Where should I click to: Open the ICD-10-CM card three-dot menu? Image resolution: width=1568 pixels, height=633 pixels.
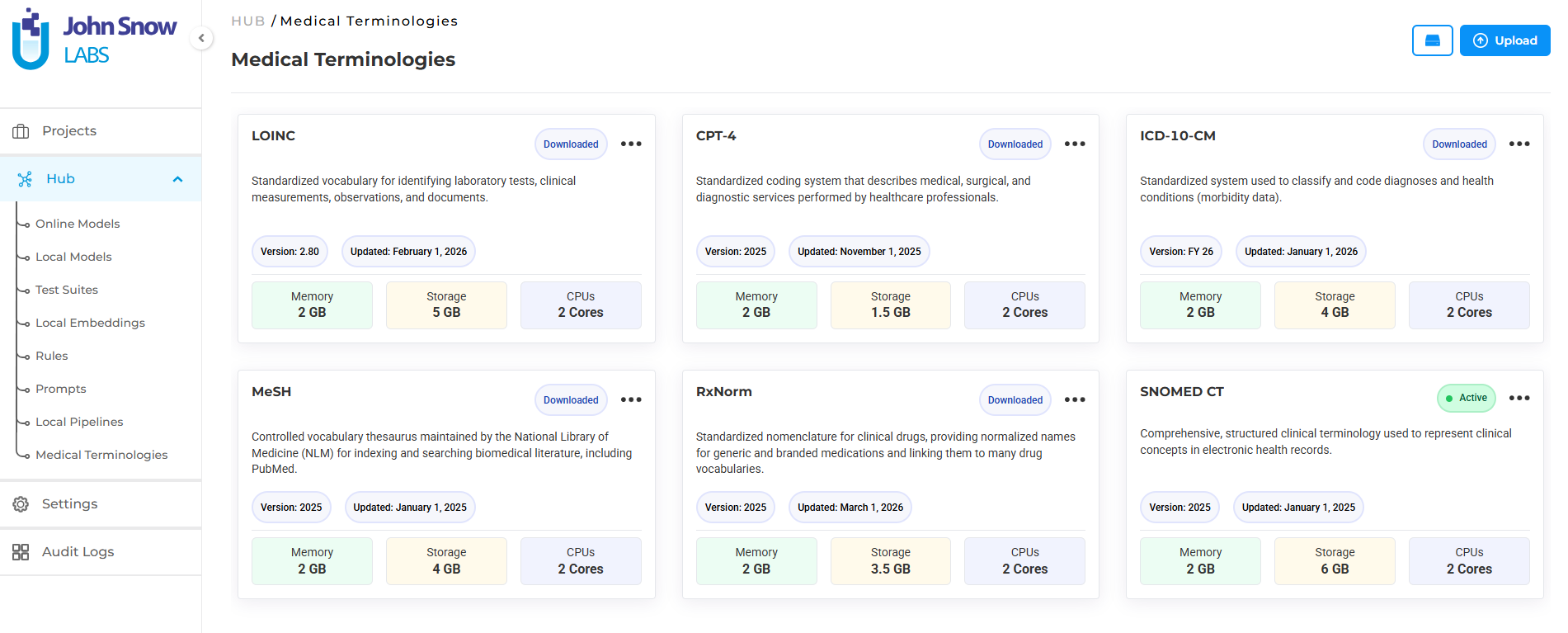pyautogui.click(x=1519, y=144)
